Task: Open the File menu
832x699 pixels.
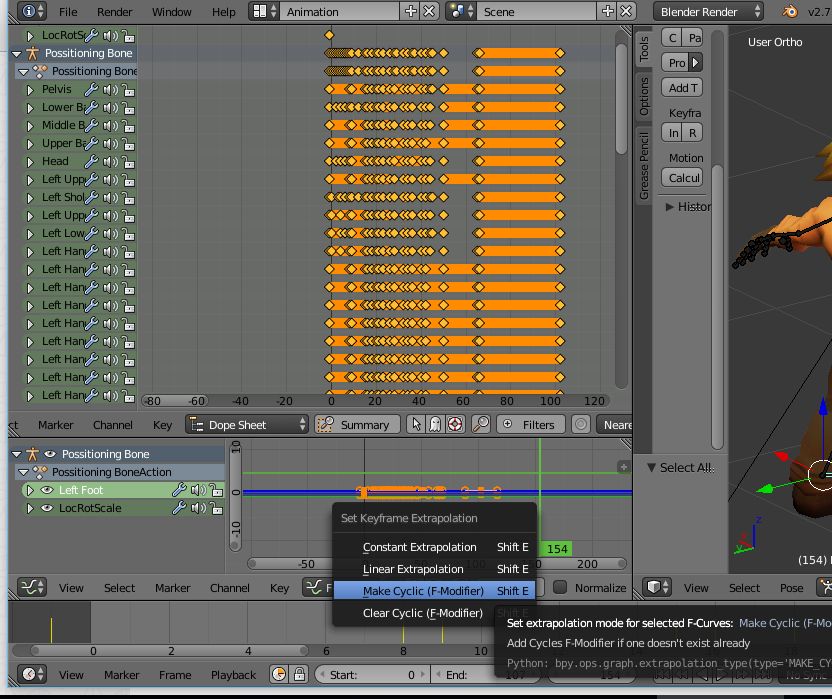Action: pos(68,12)
